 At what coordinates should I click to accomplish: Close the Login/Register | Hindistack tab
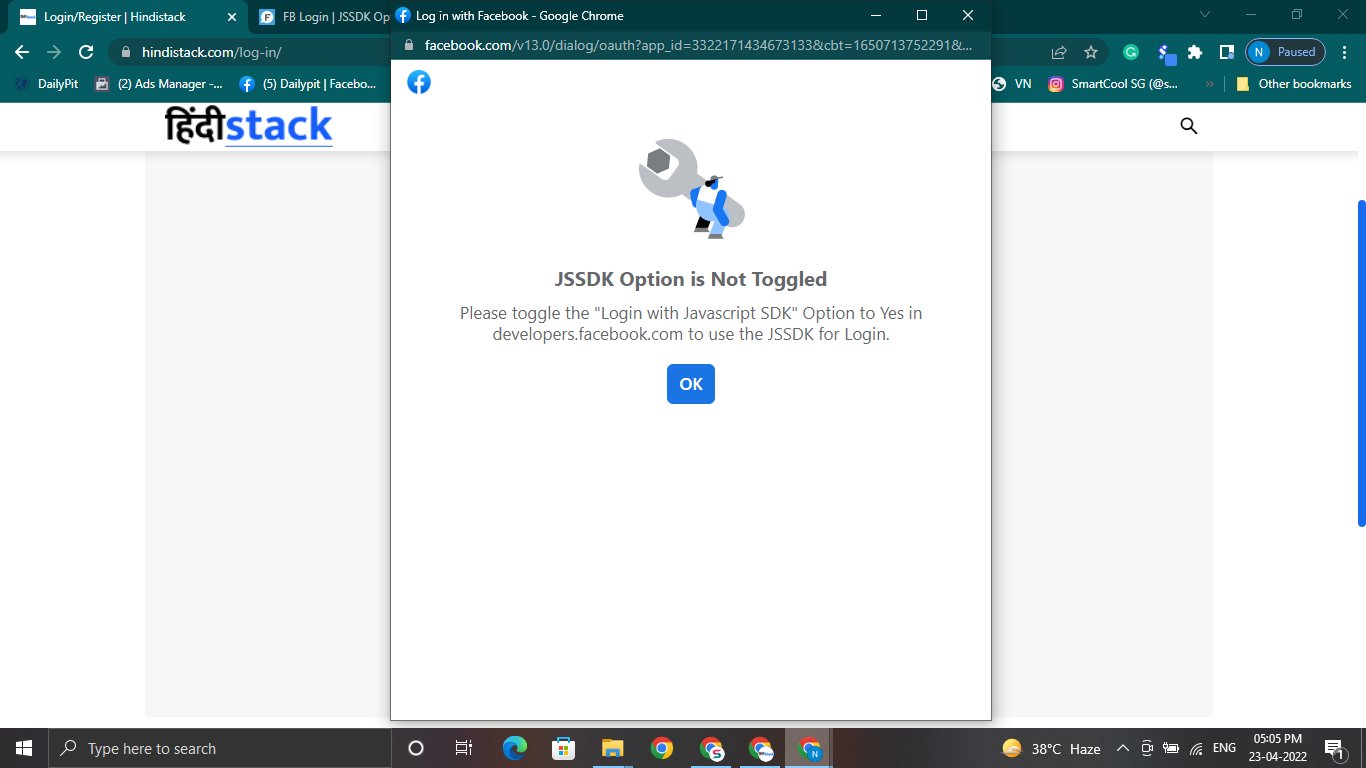pos(231,17)
